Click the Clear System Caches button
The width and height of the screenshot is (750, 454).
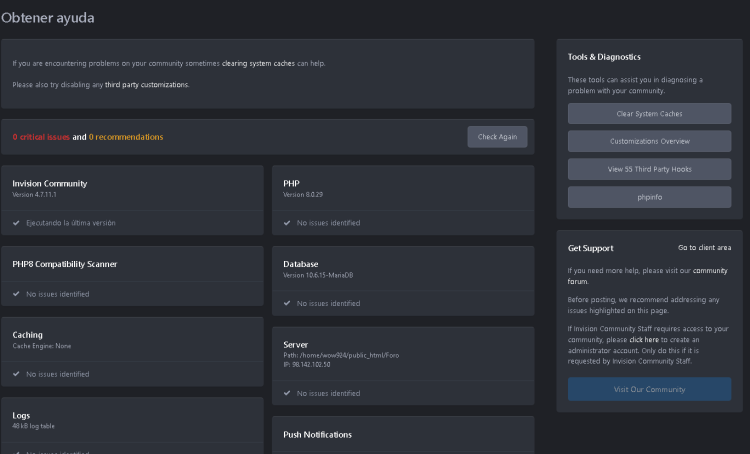(x=649, y=114)
